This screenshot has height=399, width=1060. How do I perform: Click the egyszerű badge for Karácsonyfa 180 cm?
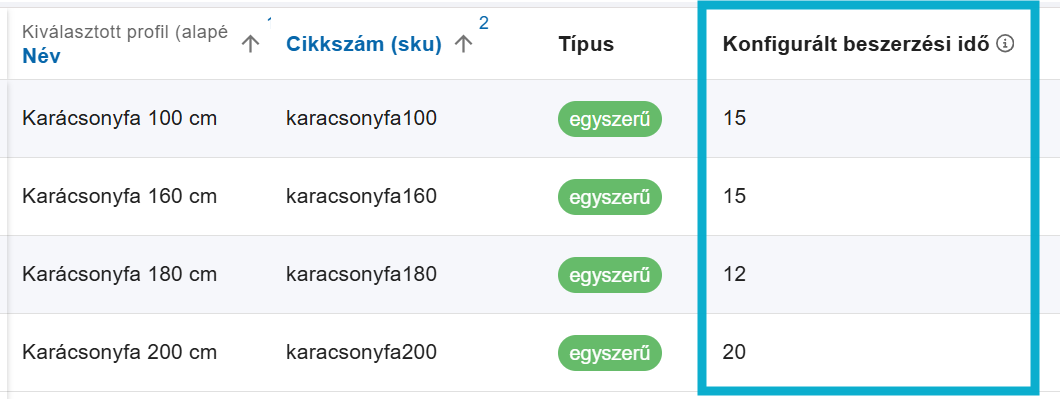(610, 275)
